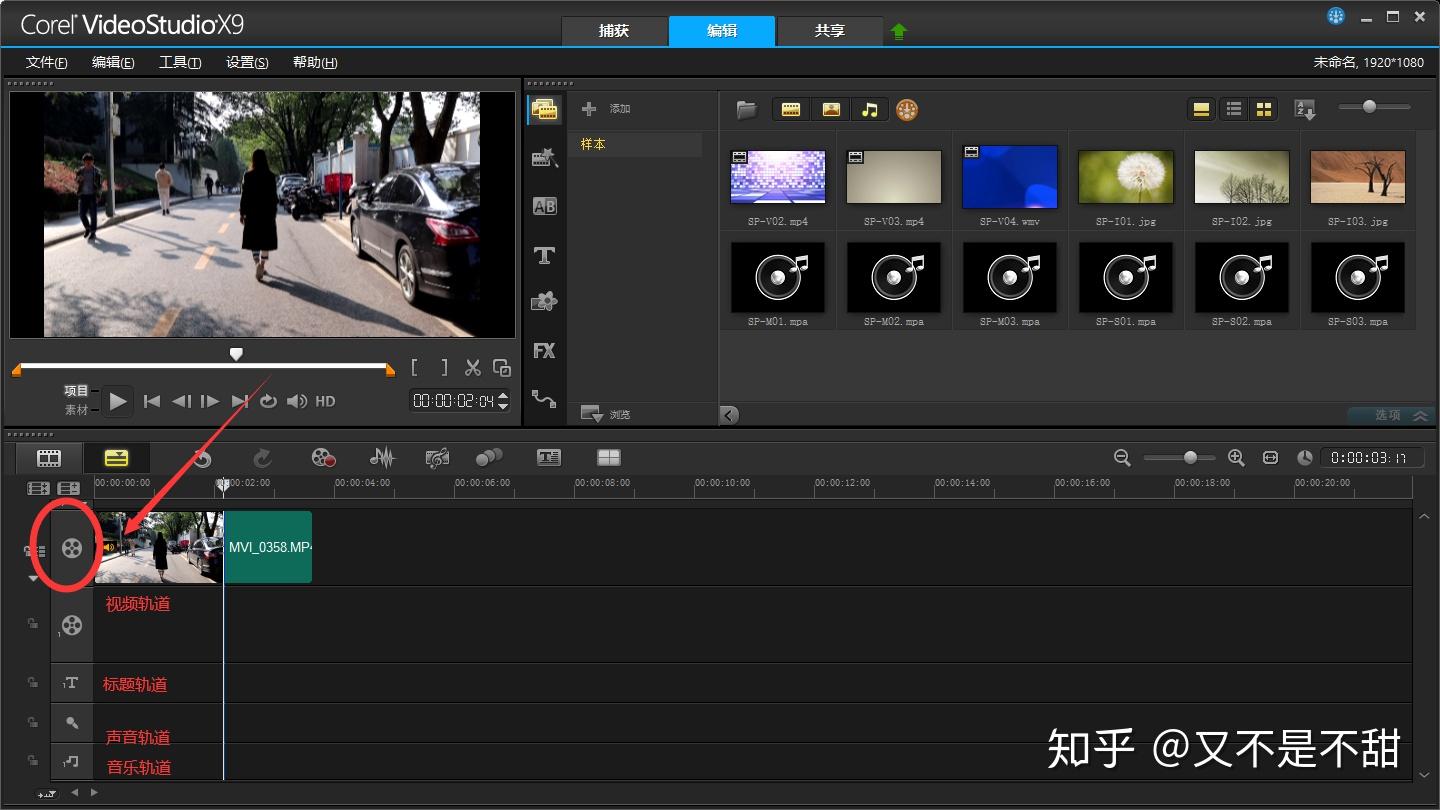Switch to Storyboard view

pos(49,458)
